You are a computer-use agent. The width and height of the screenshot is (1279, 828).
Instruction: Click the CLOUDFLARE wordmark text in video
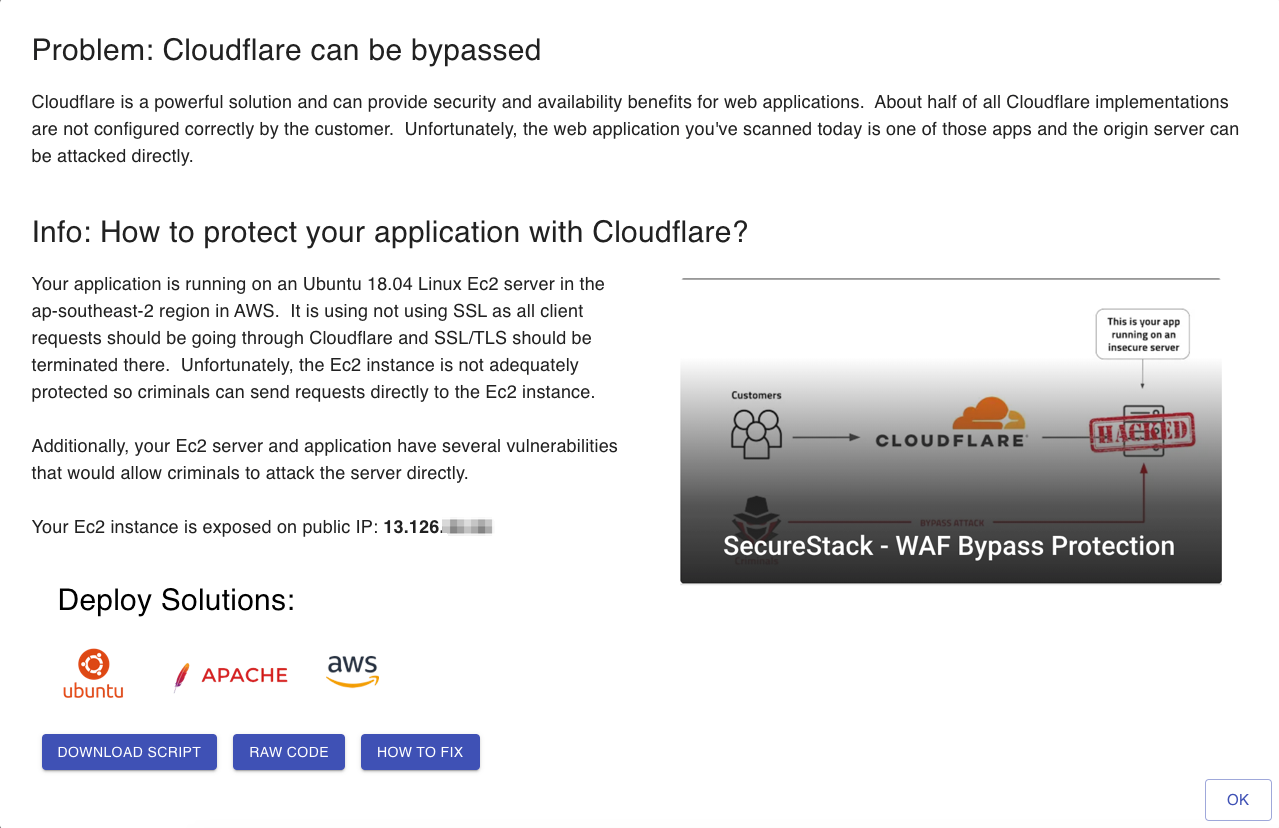951,440
